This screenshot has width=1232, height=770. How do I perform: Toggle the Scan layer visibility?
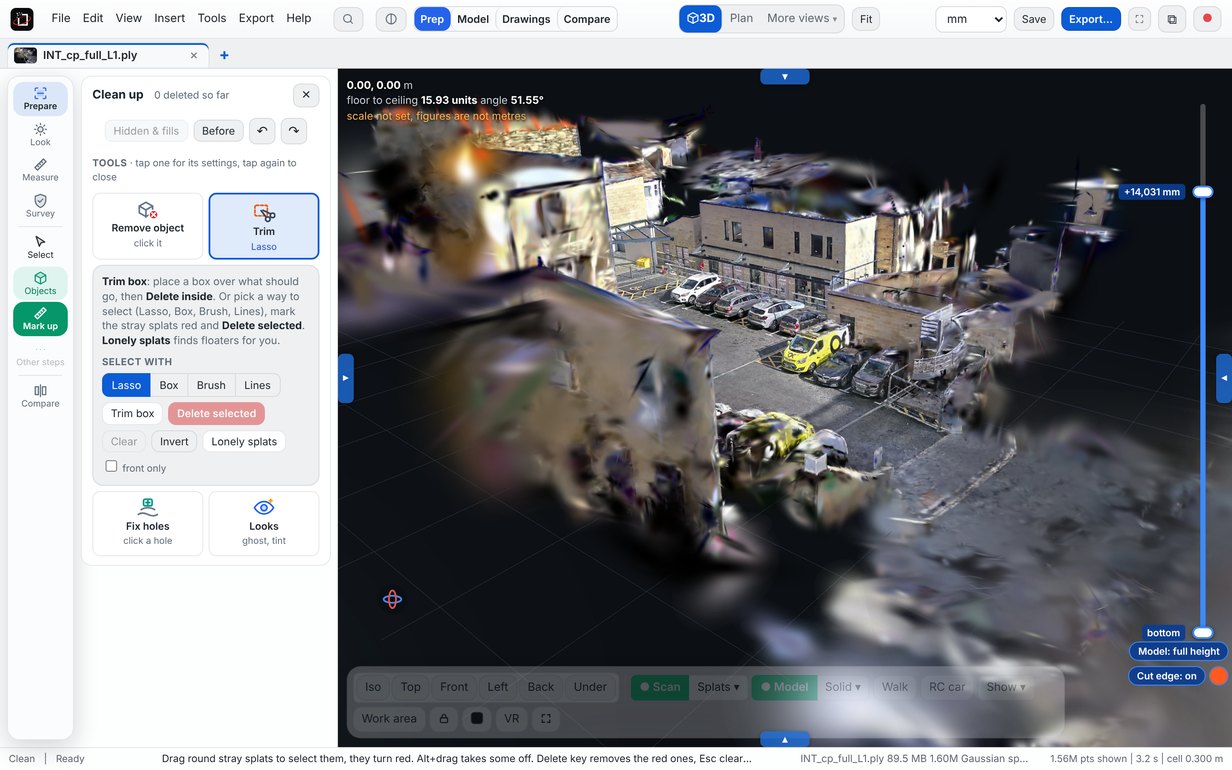tap(660, 687)
